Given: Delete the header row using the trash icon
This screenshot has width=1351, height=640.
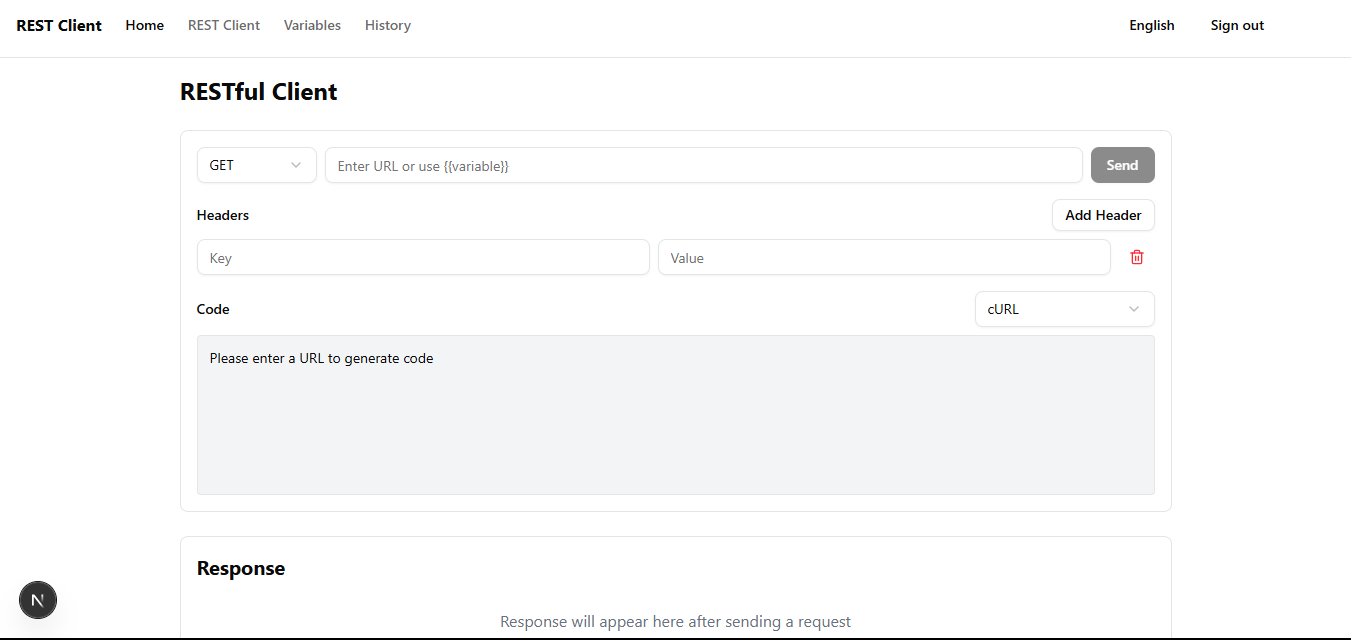Looking at the screenshot, I should pyautogui.click(x=1136, y=257).
